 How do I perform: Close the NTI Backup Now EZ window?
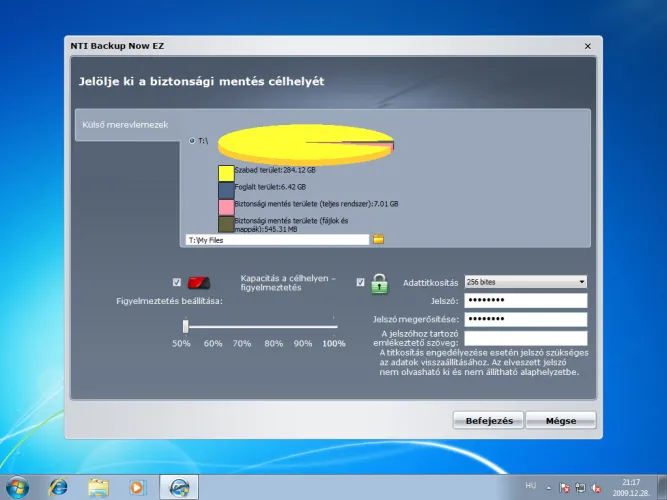(587, 46)
